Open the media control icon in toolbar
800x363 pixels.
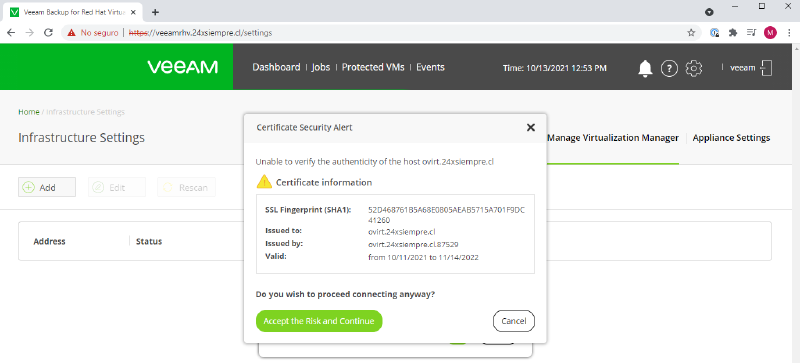(x=751, y=33)
